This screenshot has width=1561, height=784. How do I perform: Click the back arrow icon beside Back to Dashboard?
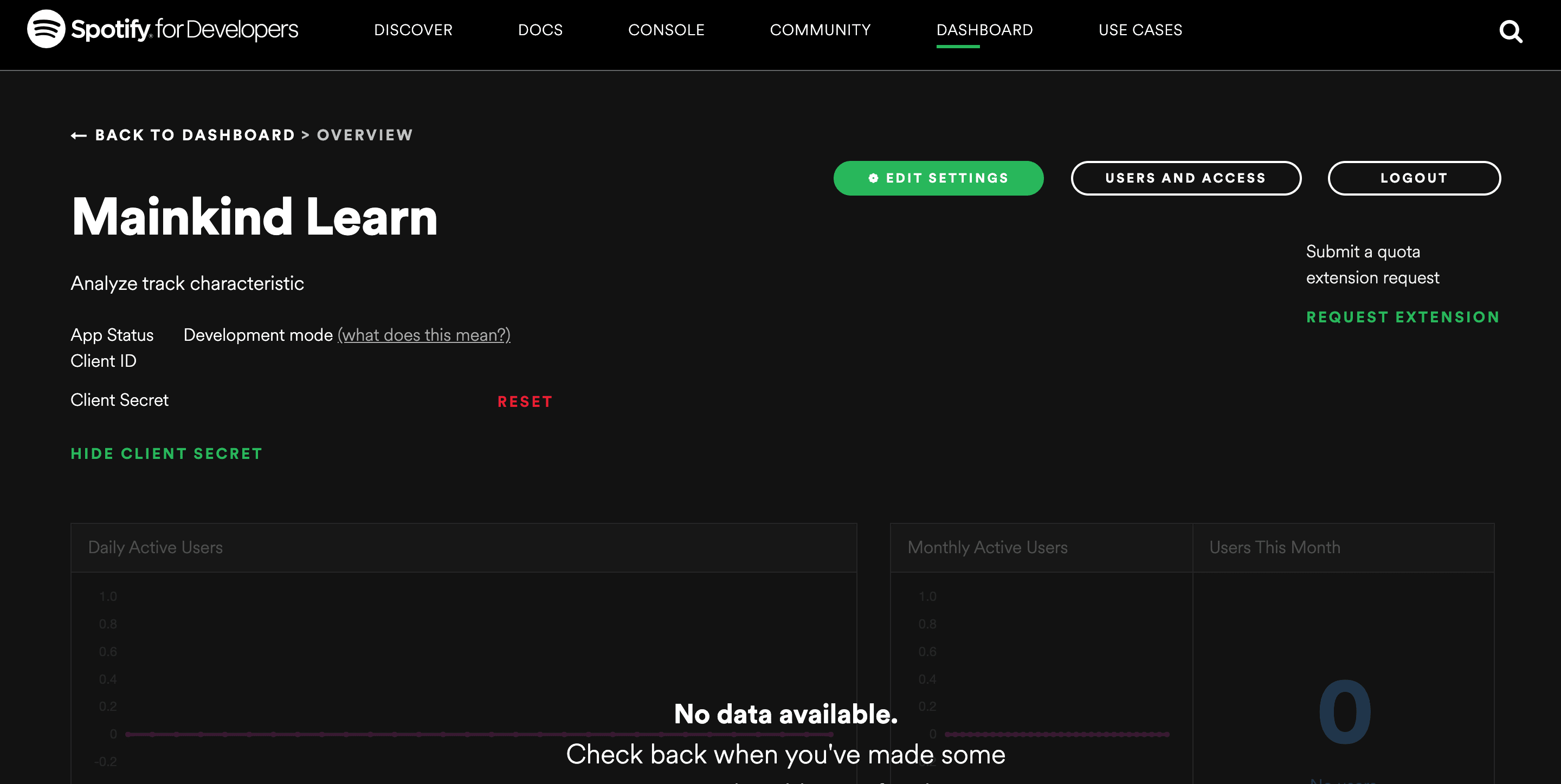pyautogui.click(x=79, y=135)
